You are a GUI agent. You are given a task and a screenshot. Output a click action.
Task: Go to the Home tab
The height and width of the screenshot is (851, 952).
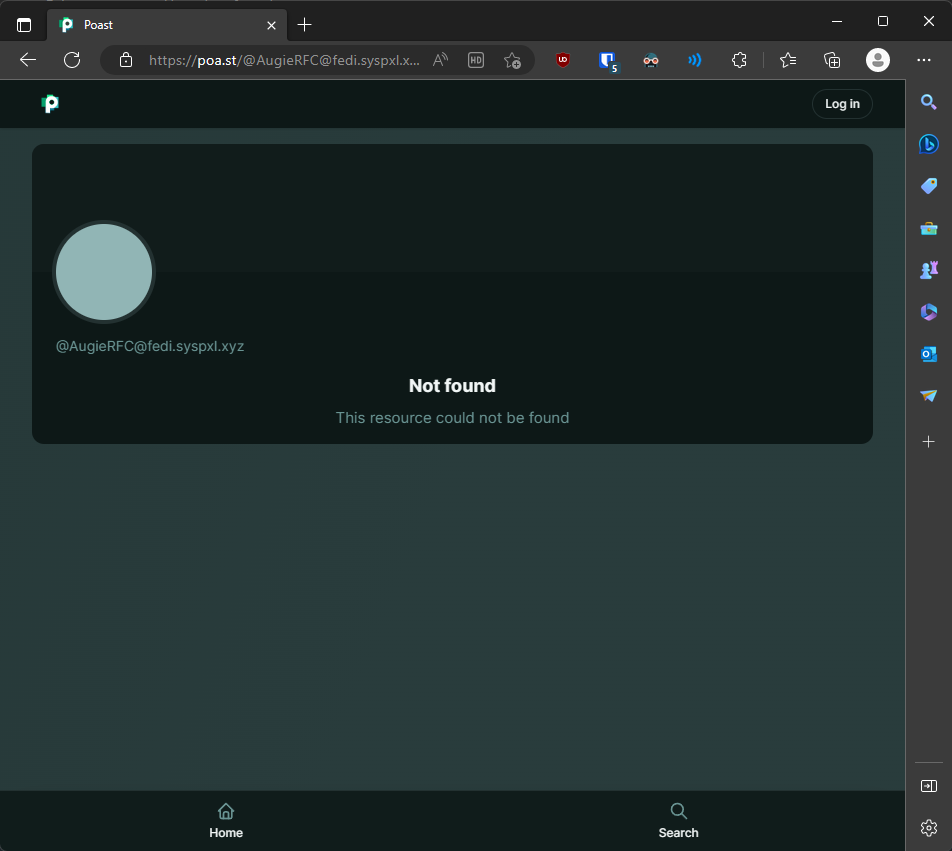pos(226,820)
